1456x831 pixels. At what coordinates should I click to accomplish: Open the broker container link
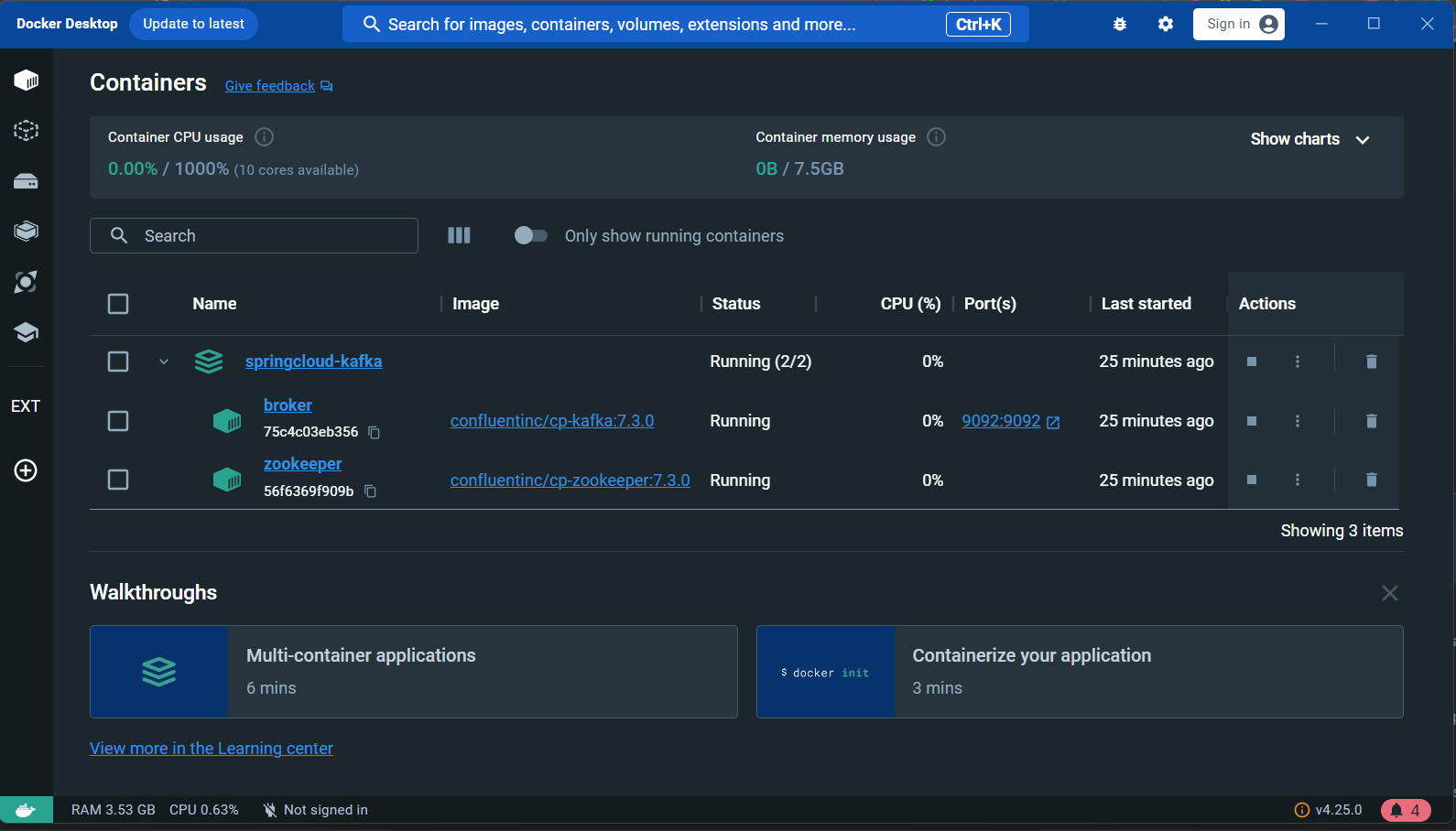click(x=288, y=405)
